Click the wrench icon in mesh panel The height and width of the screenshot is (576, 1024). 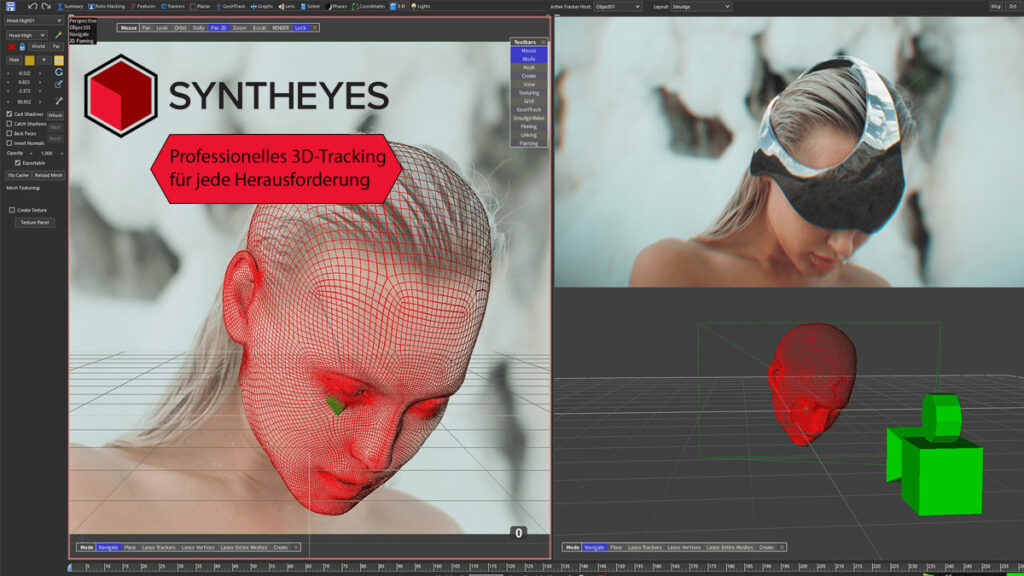pyautogui.click(x=59, y=101)
